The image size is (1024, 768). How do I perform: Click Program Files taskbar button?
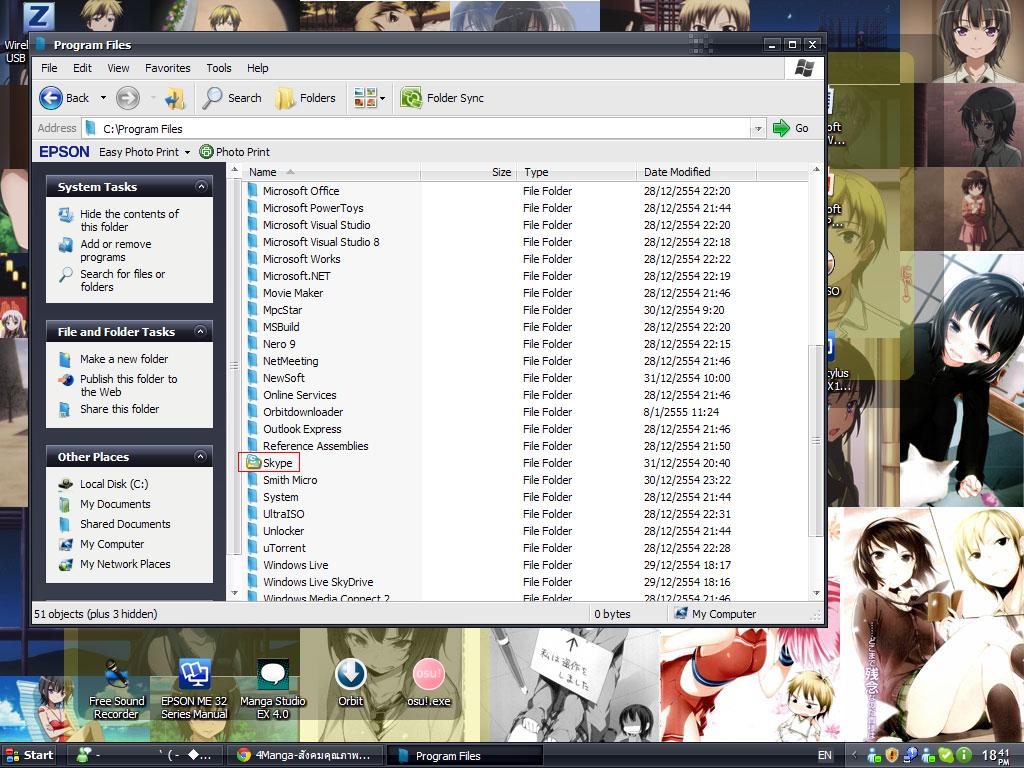pyautogui.click(x=464, y=755)
